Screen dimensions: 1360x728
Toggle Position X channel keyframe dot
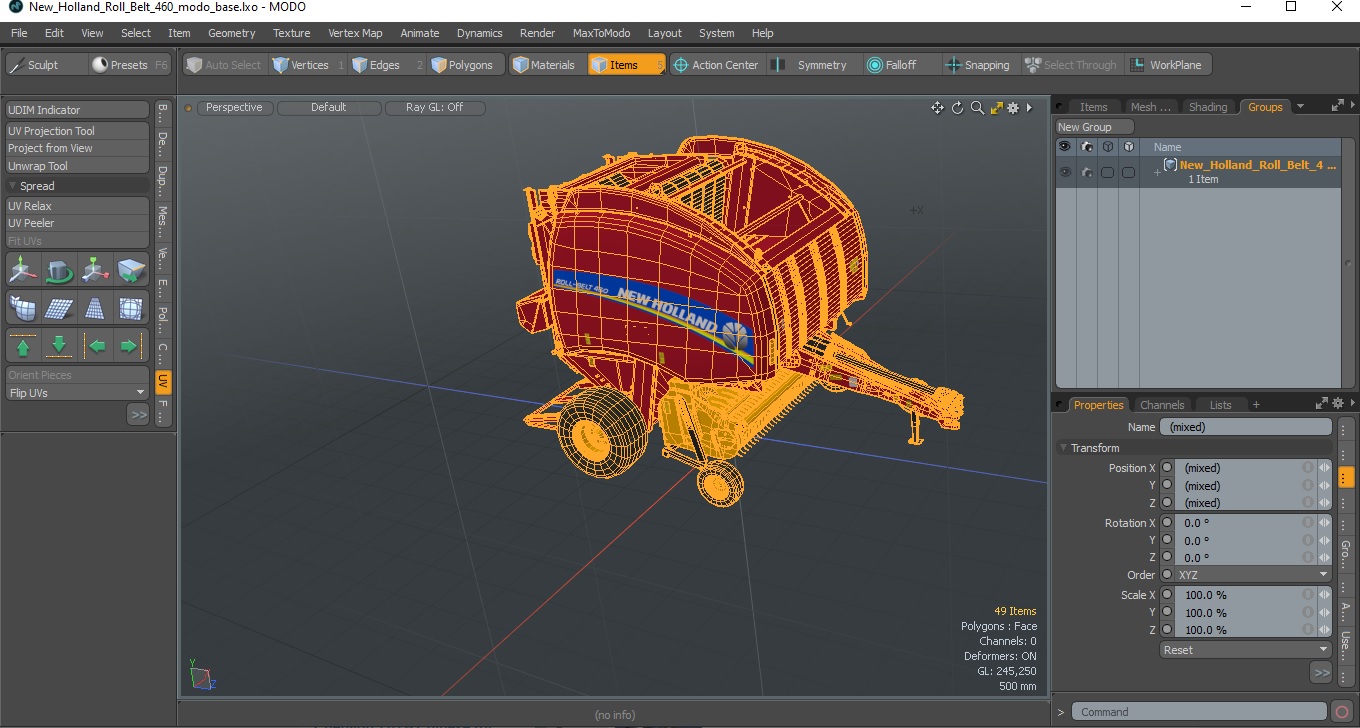pos(1167,468)
